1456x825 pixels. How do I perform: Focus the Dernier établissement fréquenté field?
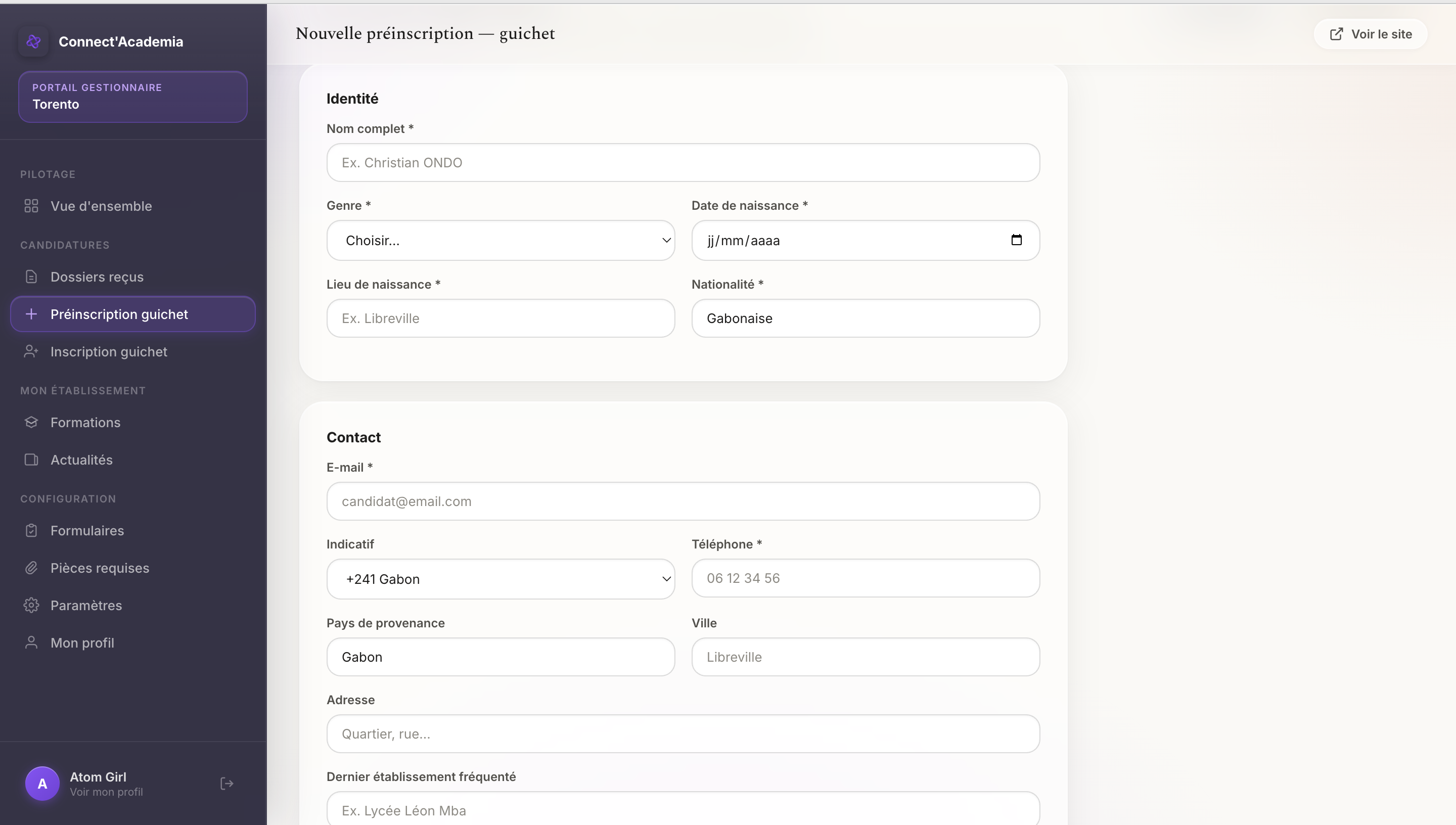[682, 809]
